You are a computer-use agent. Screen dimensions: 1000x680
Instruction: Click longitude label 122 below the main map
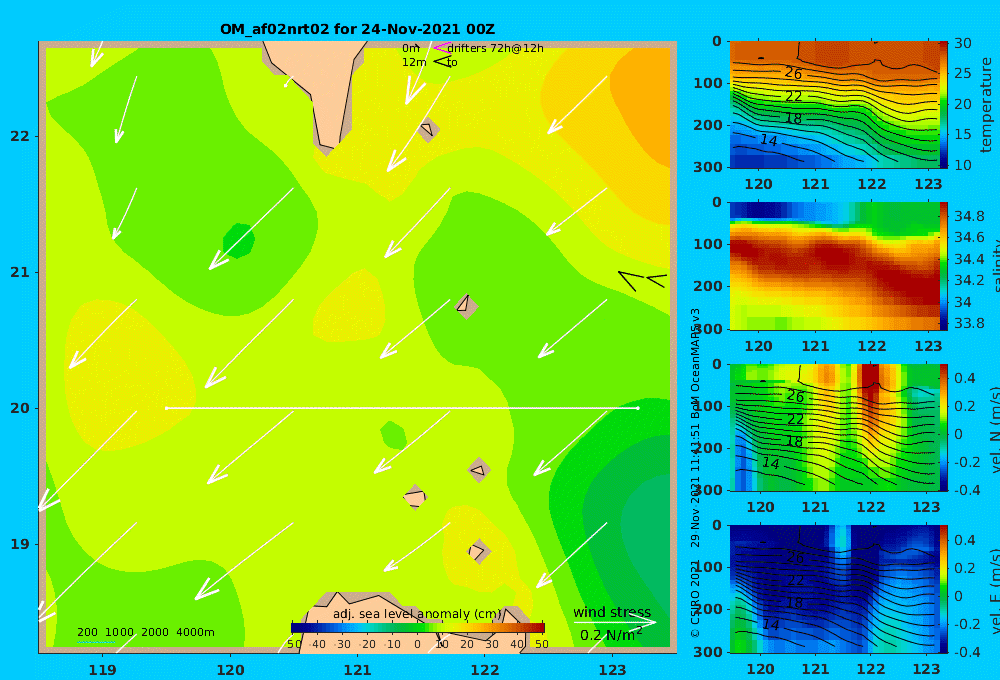point(485,670)
